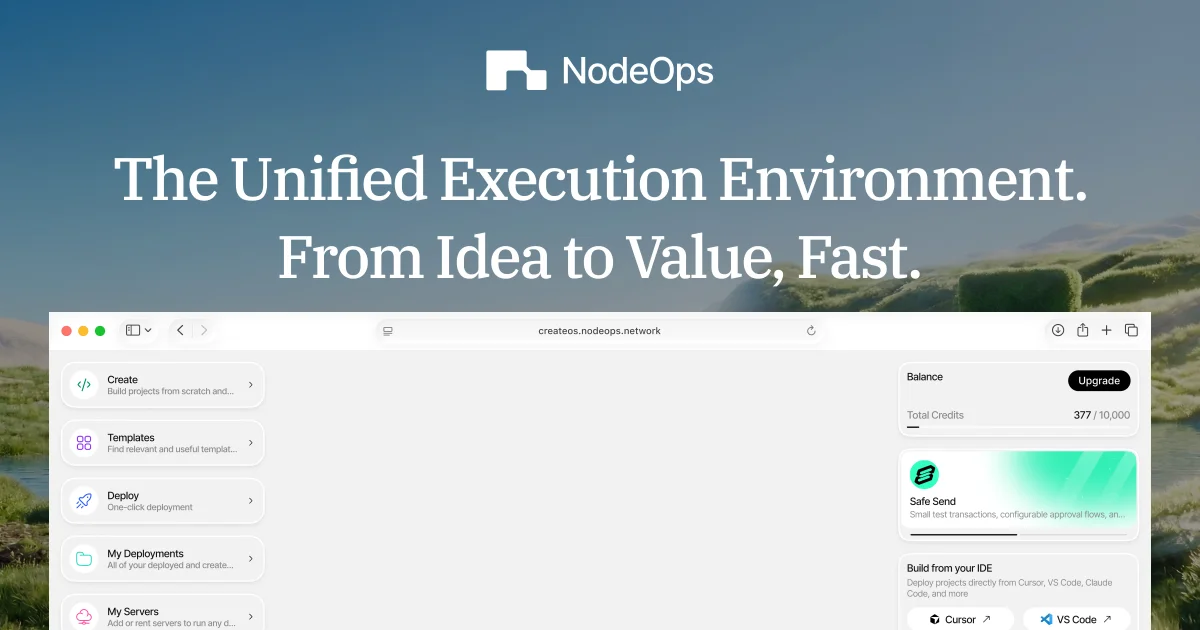Click the share icon in the toolbar
The image size is (1200, 630).
1082,330
